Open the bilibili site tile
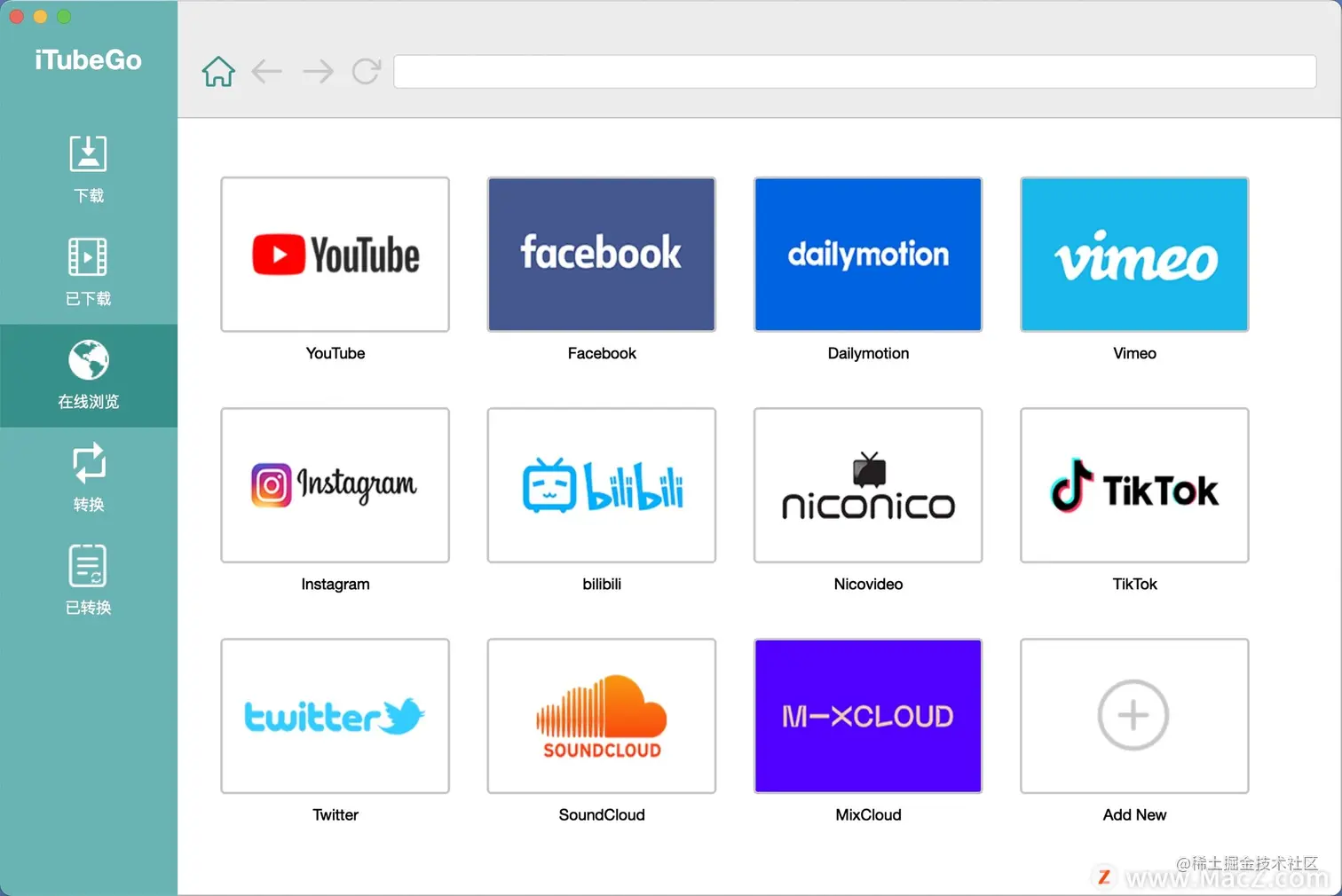 pyautogui.click(x=602, y=485)
